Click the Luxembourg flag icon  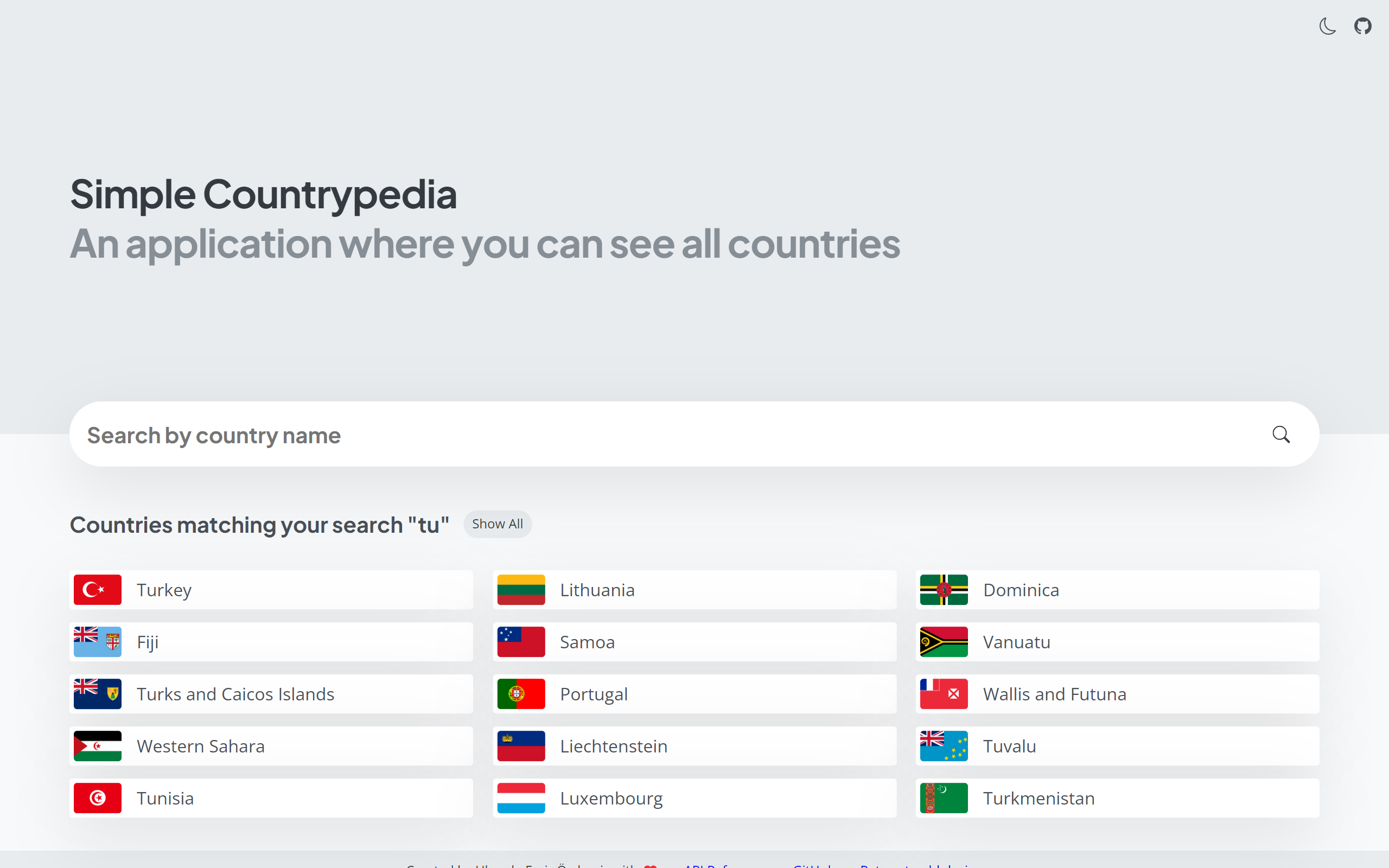520,798
